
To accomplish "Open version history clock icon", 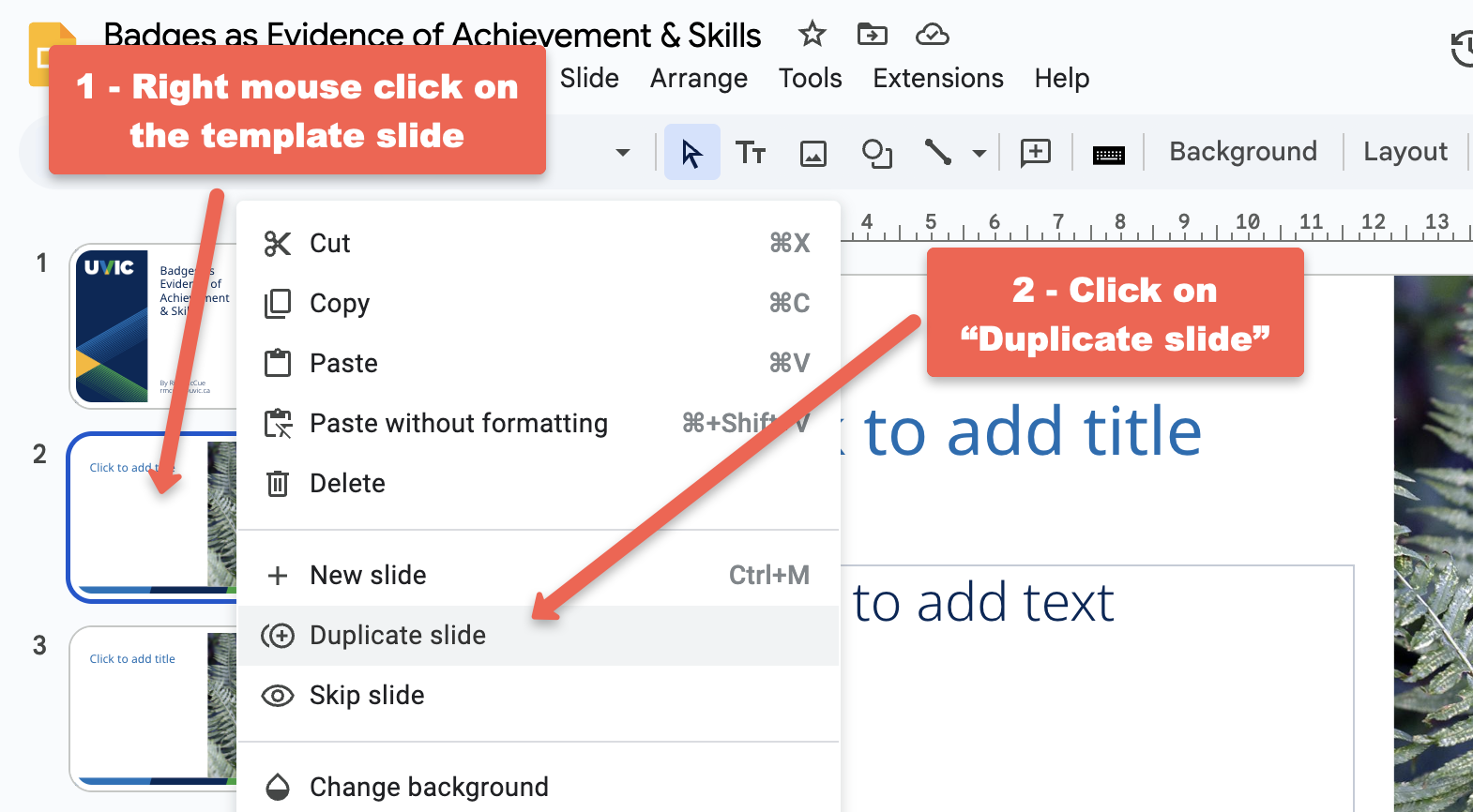I will [x=1462, y=49].
